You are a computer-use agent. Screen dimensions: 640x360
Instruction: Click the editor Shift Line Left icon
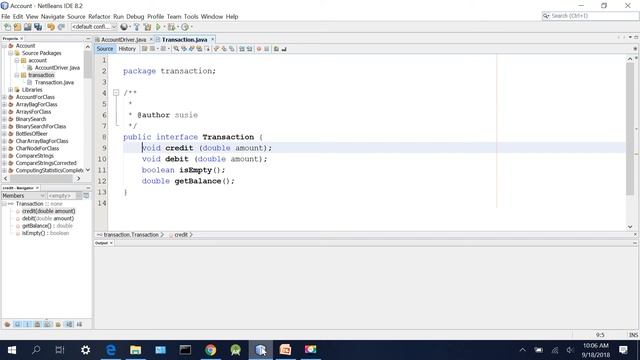242,49
